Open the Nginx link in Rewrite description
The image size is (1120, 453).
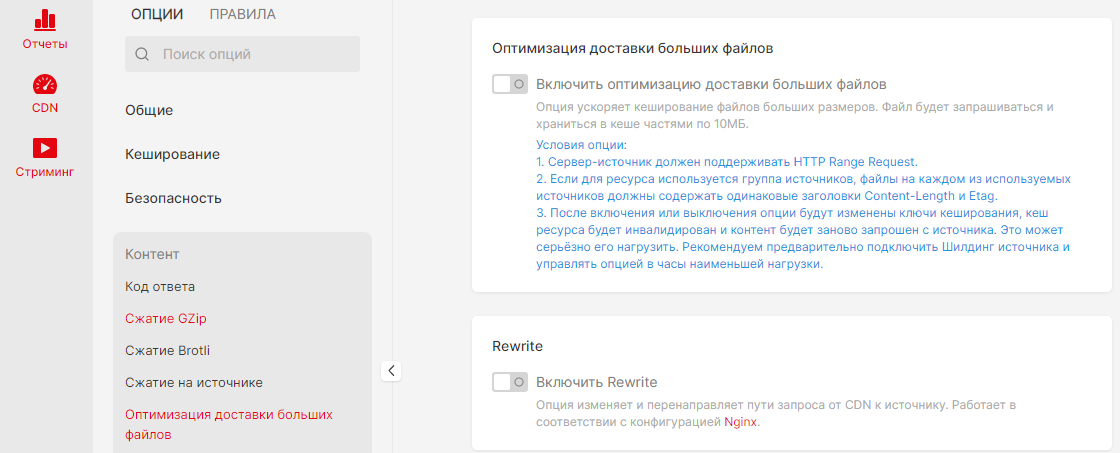click(x=741, y=422)
